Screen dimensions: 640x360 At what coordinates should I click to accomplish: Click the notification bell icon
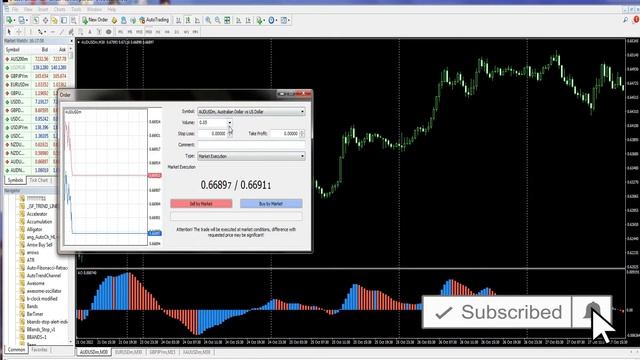591,312
